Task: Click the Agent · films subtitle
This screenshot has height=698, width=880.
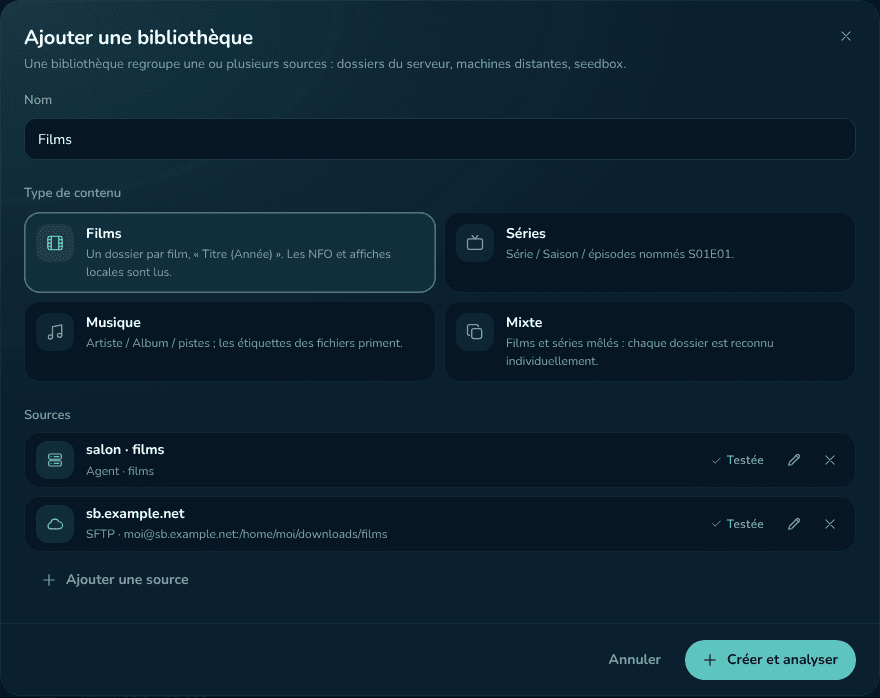Action: tap(120, 471)
